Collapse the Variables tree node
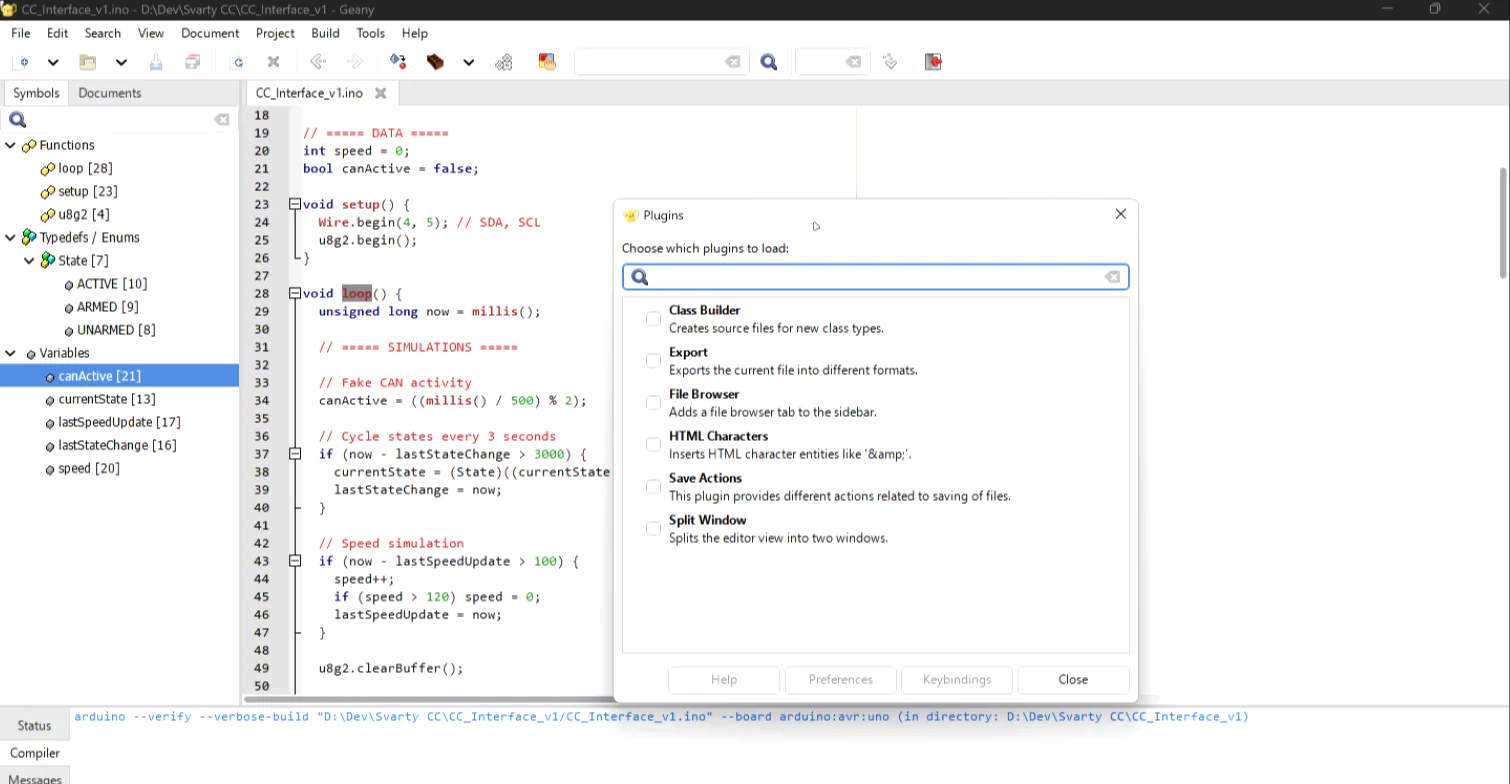 11,354
